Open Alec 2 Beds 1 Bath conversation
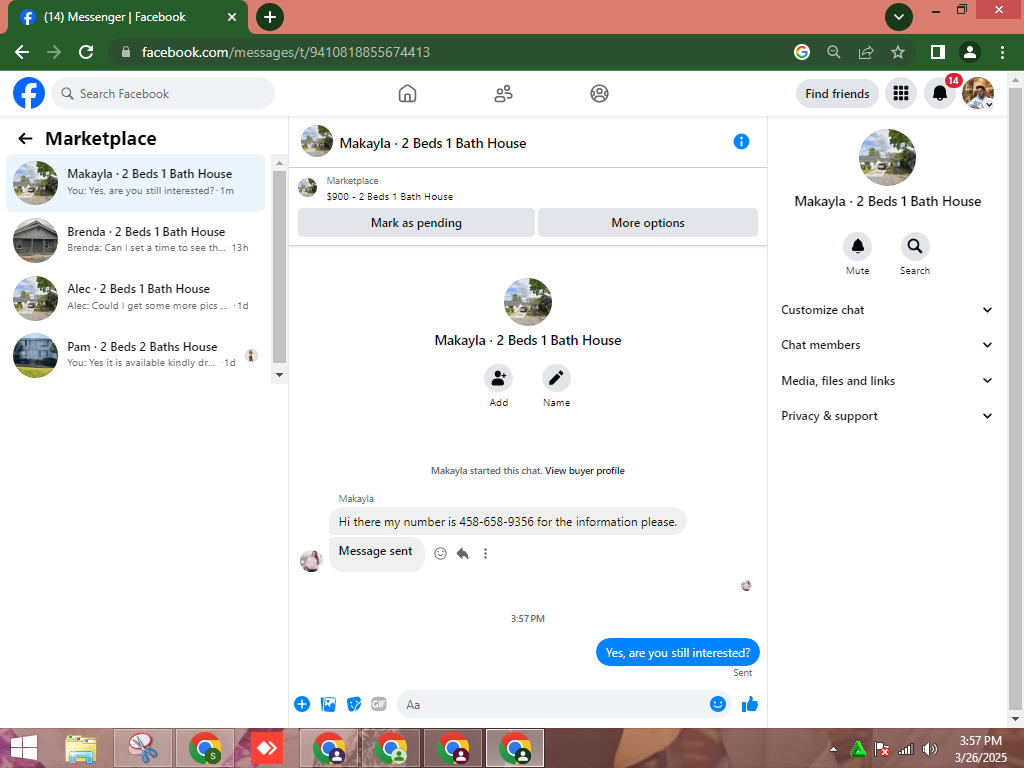 point(136,297)
